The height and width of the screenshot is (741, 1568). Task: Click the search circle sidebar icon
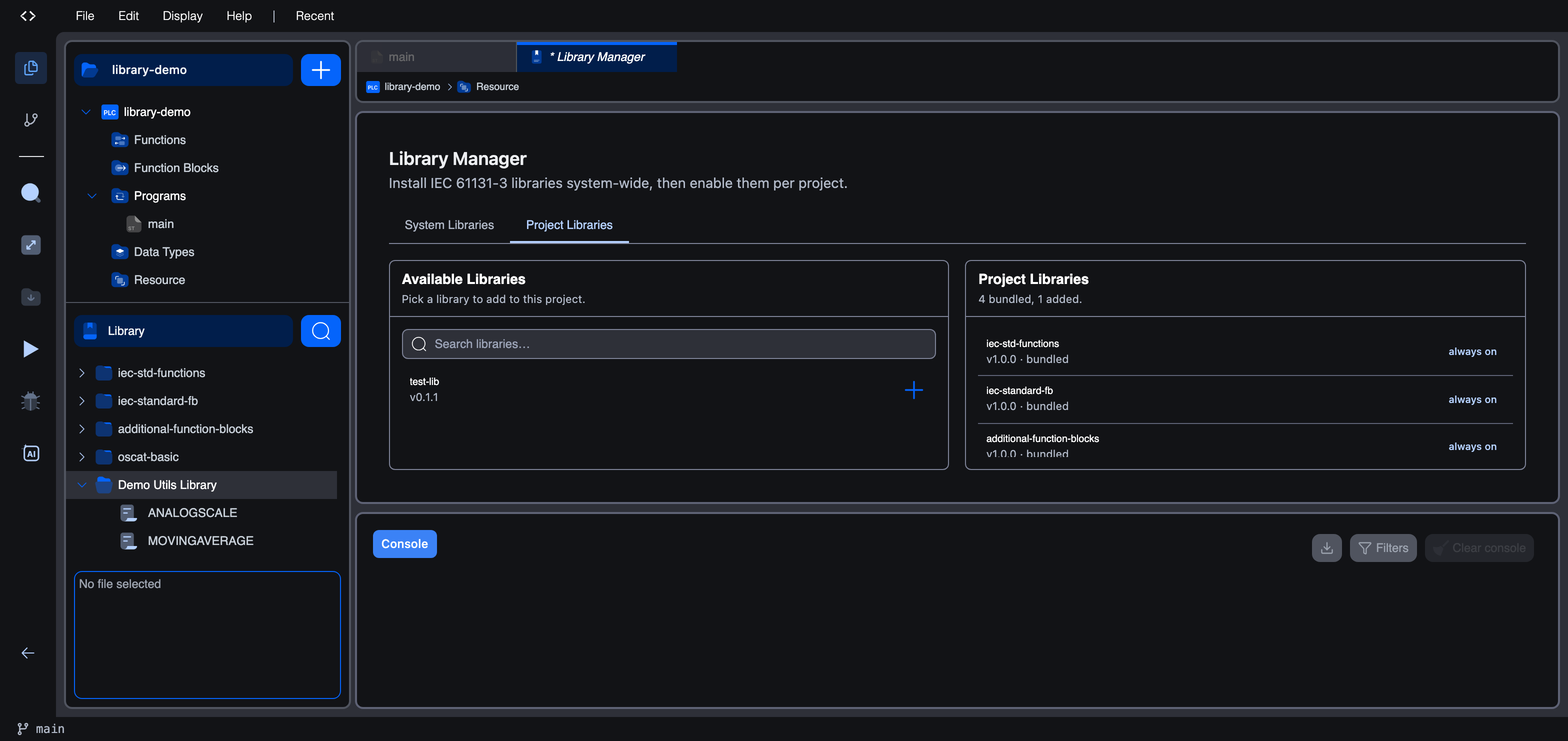(31, 193)
